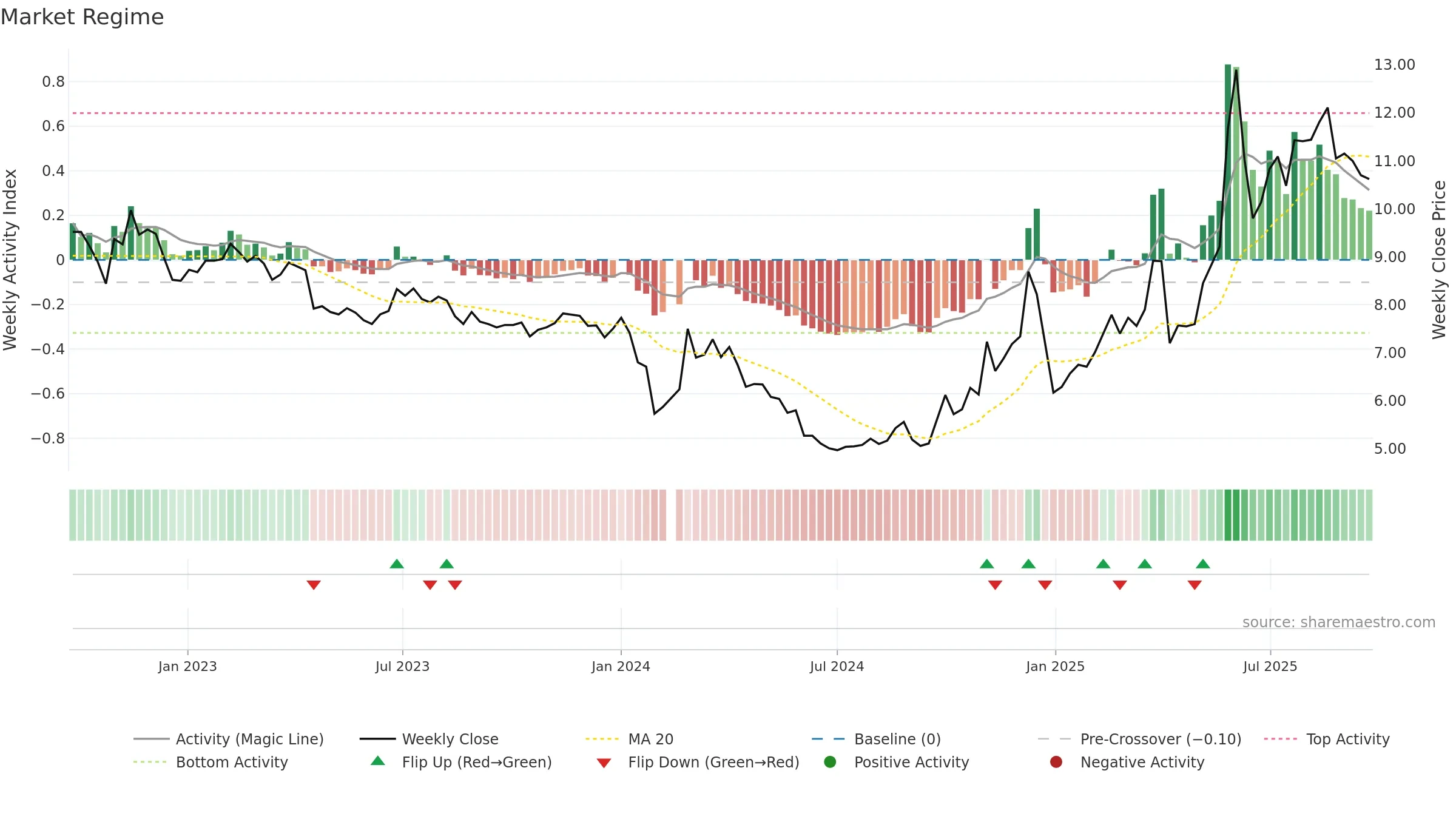
Task: Click the 5.00 price axis label
Action: (1390, 449)
